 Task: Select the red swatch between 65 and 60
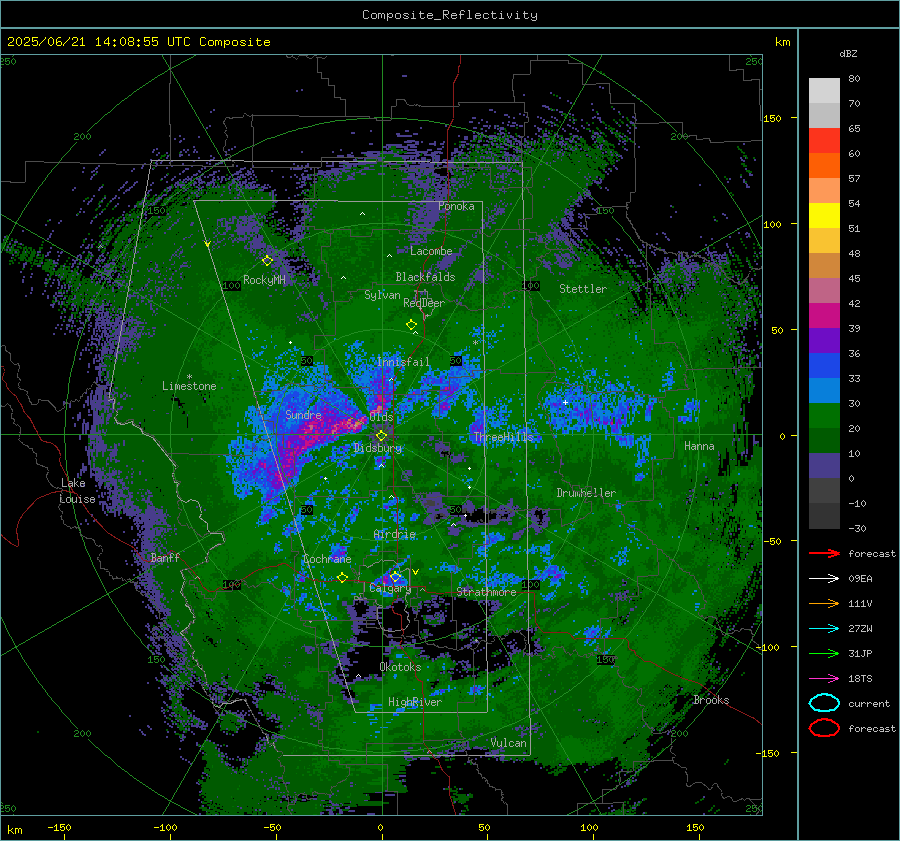tap(824, 141)
